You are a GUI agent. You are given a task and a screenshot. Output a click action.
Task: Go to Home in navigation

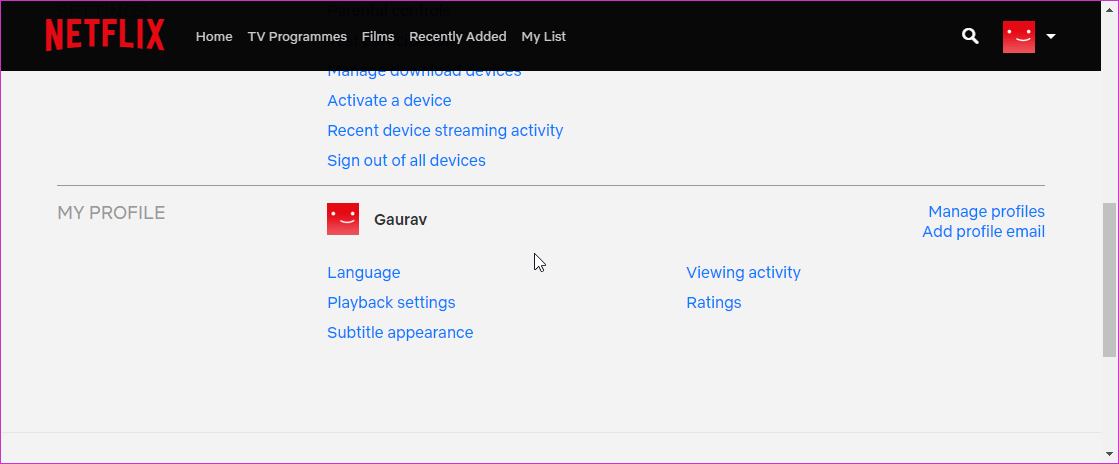click(x=214, y=37)
